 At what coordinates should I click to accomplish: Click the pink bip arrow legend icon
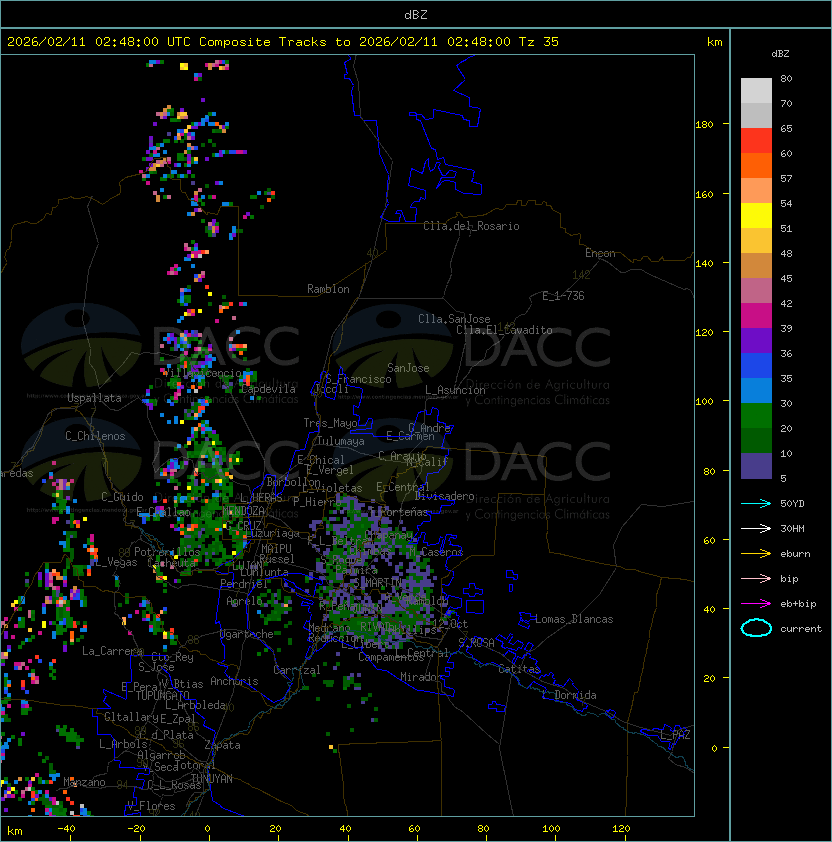[756, 578]
